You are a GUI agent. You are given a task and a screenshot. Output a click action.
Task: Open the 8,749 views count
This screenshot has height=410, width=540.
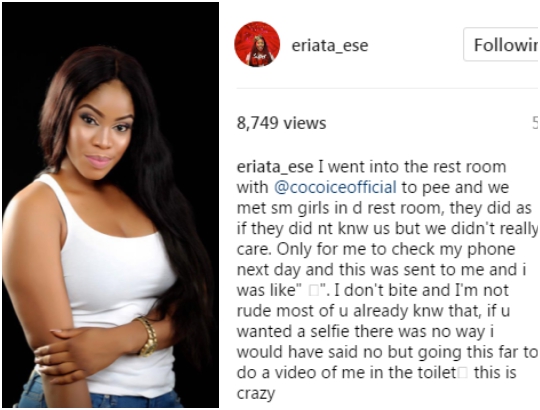click(281, 123)
